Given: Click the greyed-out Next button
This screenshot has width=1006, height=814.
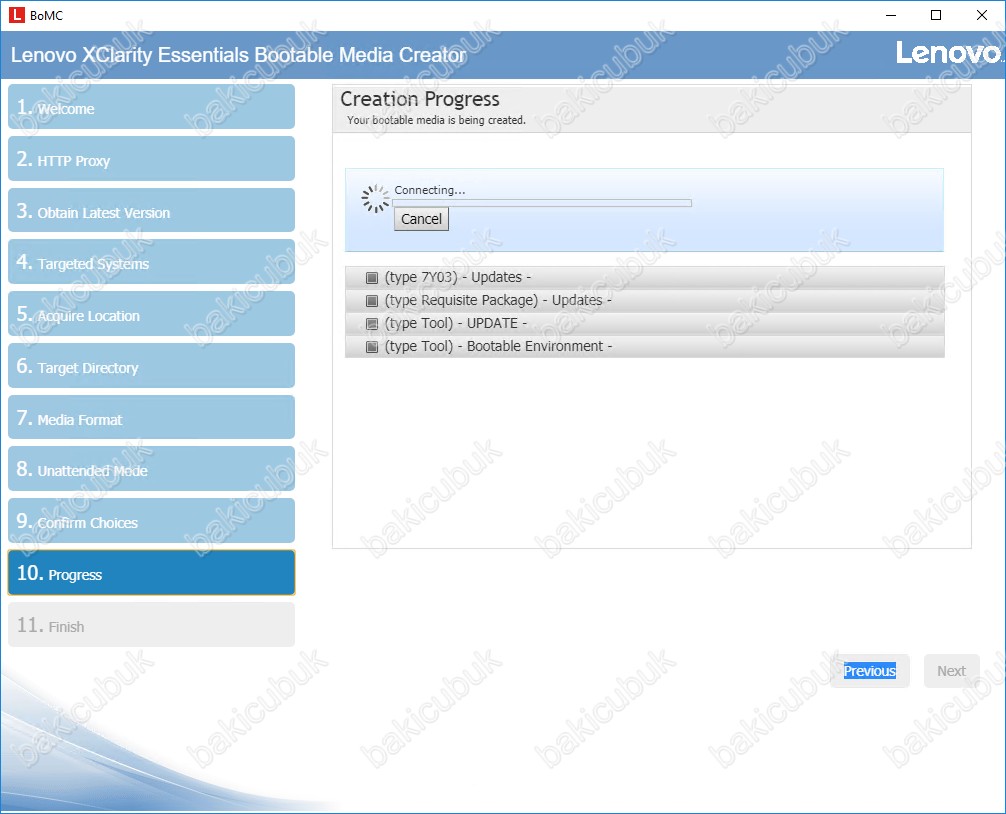Looking at the screenshot, I should pyautogui.click(x=951, y=671).
